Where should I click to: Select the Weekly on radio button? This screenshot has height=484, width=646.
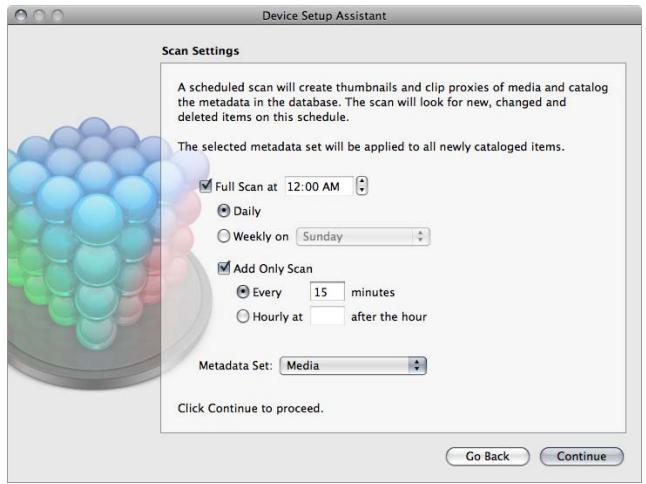coord(223,236)
